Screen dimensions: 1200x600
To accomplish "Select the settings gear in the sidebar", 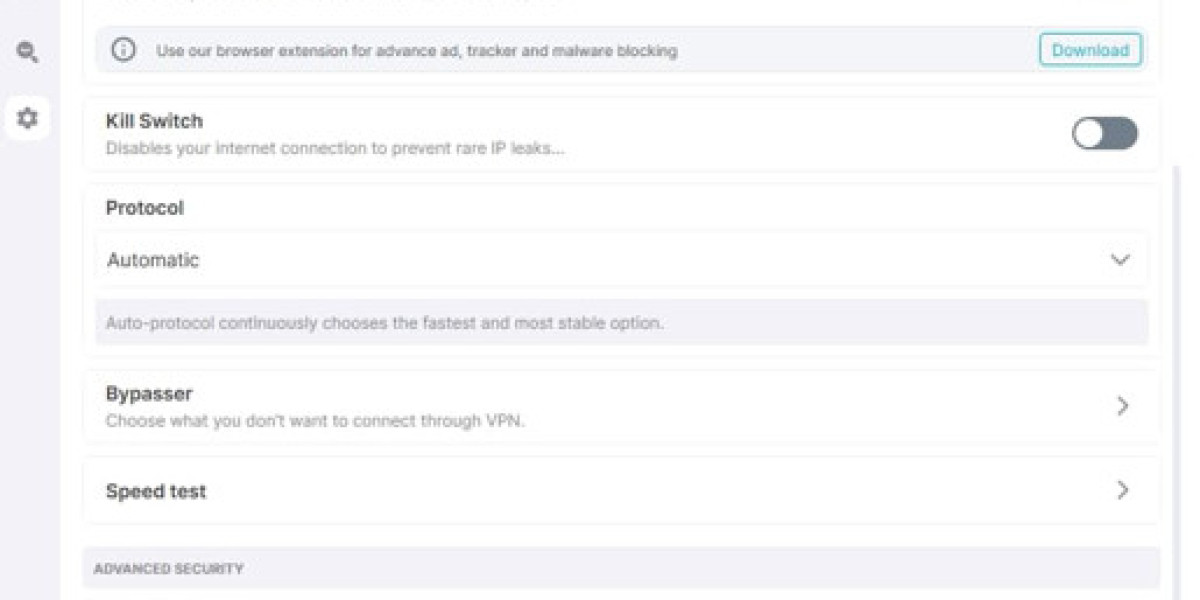I will [x=27, y=118].
